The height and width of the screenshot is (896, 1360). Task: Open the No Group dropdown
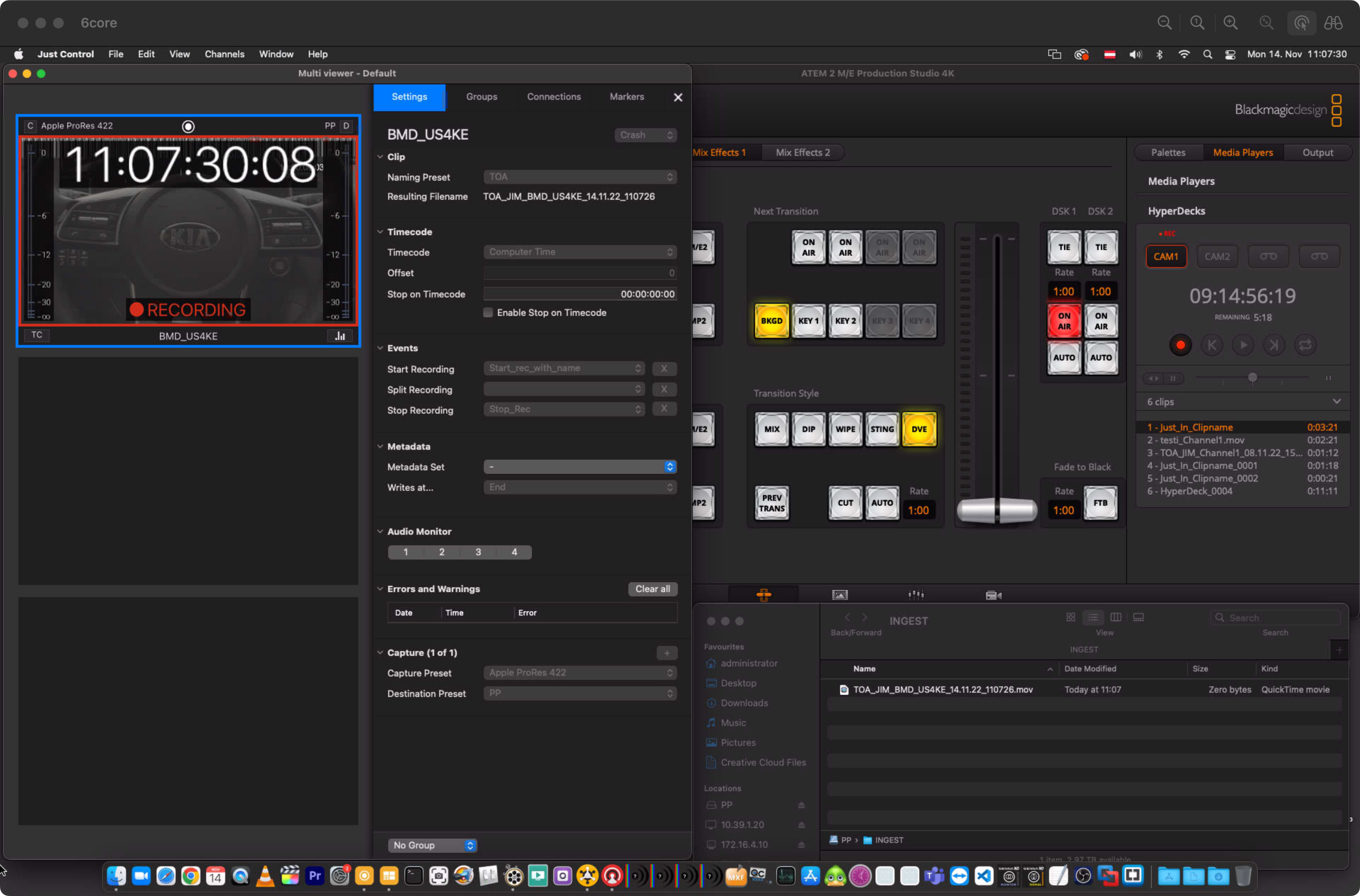point(433,845)
